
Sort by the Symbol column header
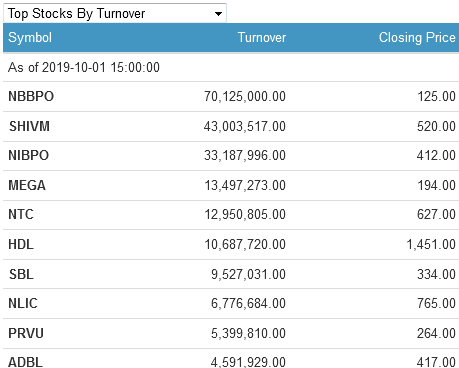30,37
